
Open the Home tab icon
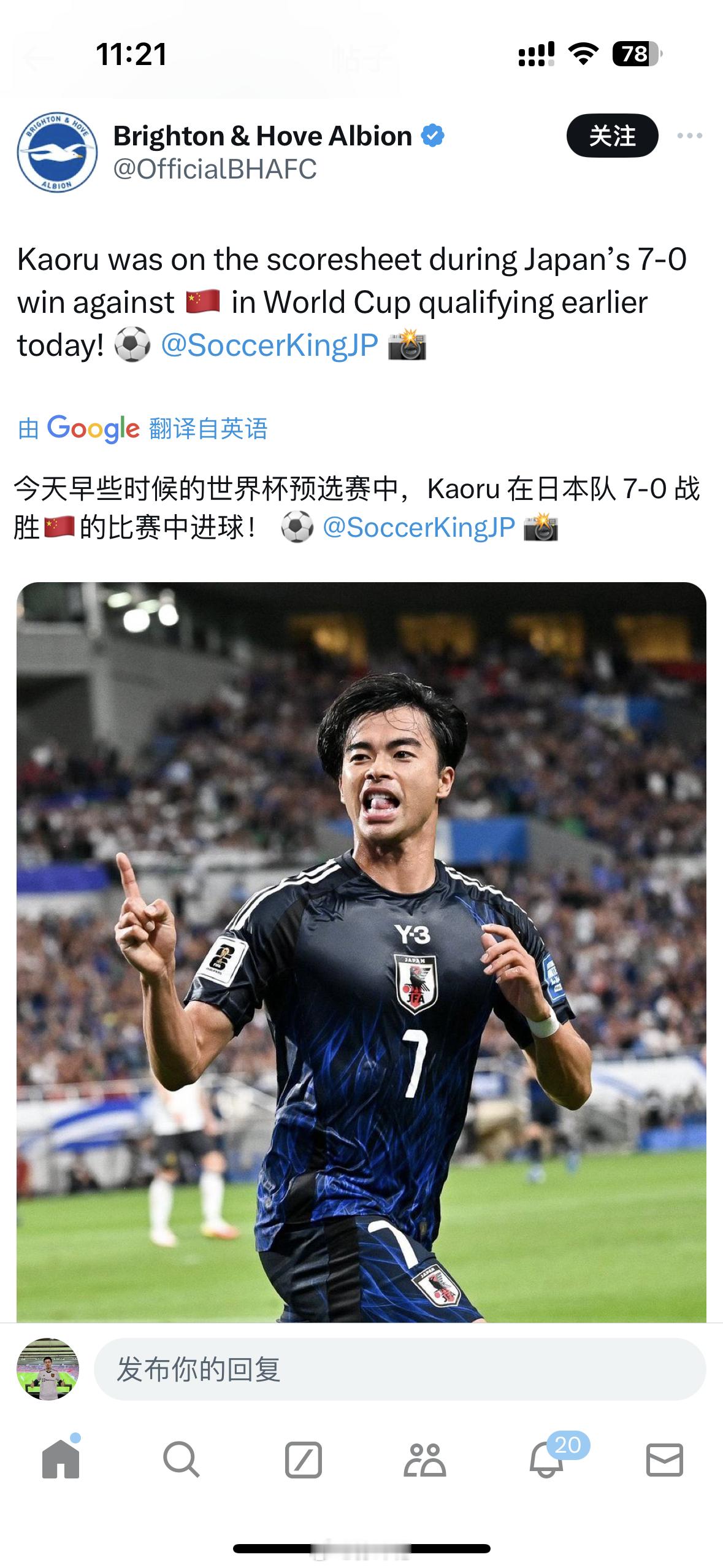[x=61, y=1459]
